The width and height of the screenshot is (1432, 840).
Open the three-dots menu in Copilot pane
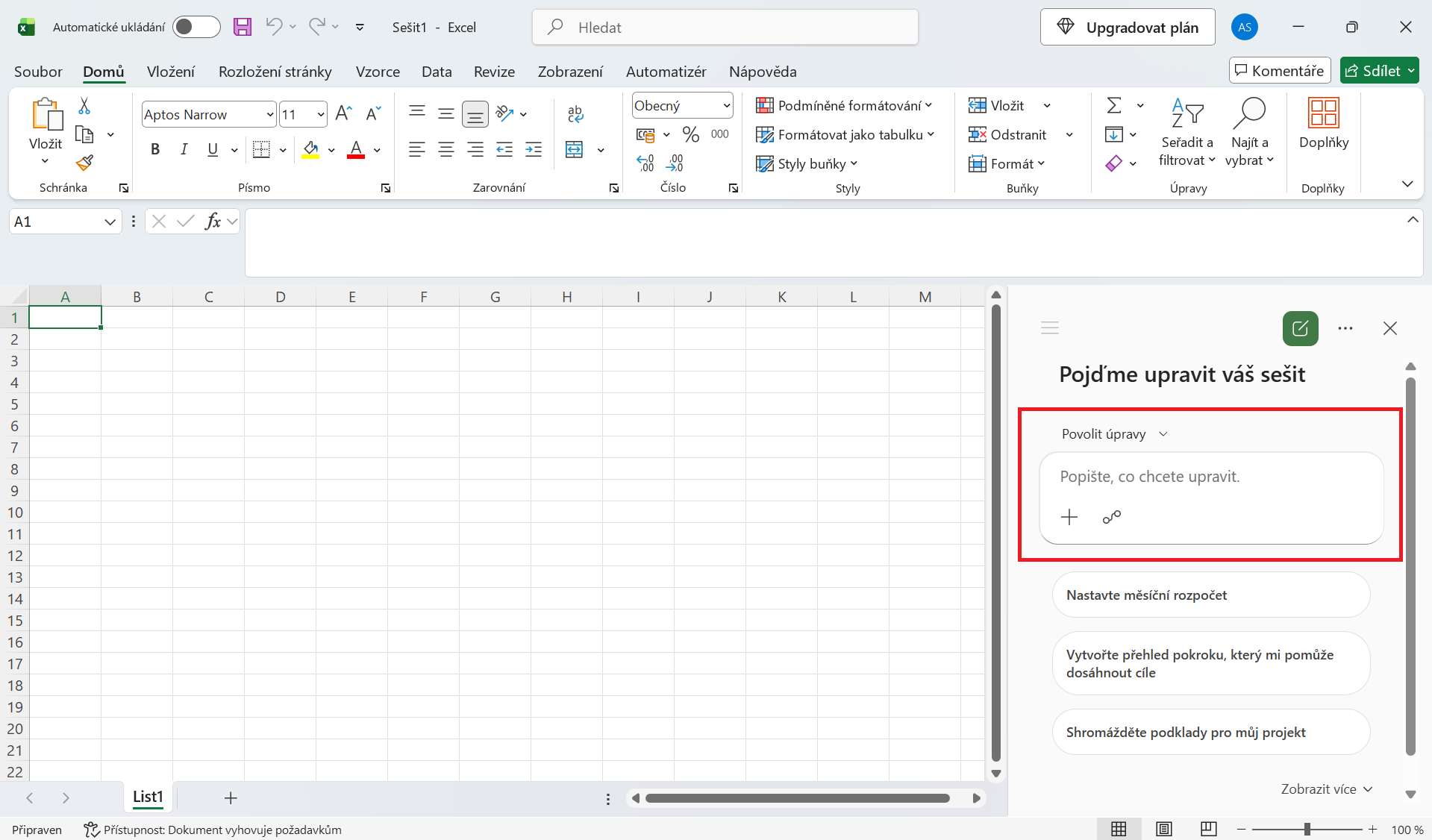click(x=1345, y=328)
